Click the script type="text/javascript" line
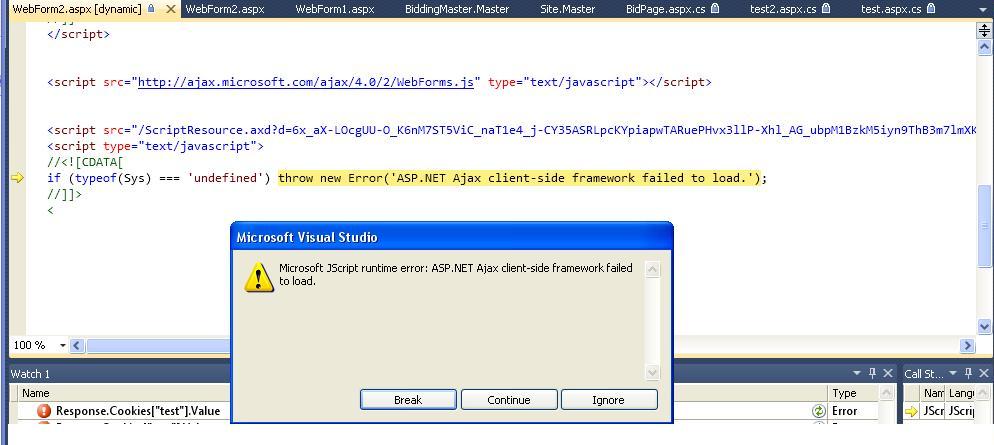The height and width of the screenshot is (445, 994). click(x=155, y=146)
